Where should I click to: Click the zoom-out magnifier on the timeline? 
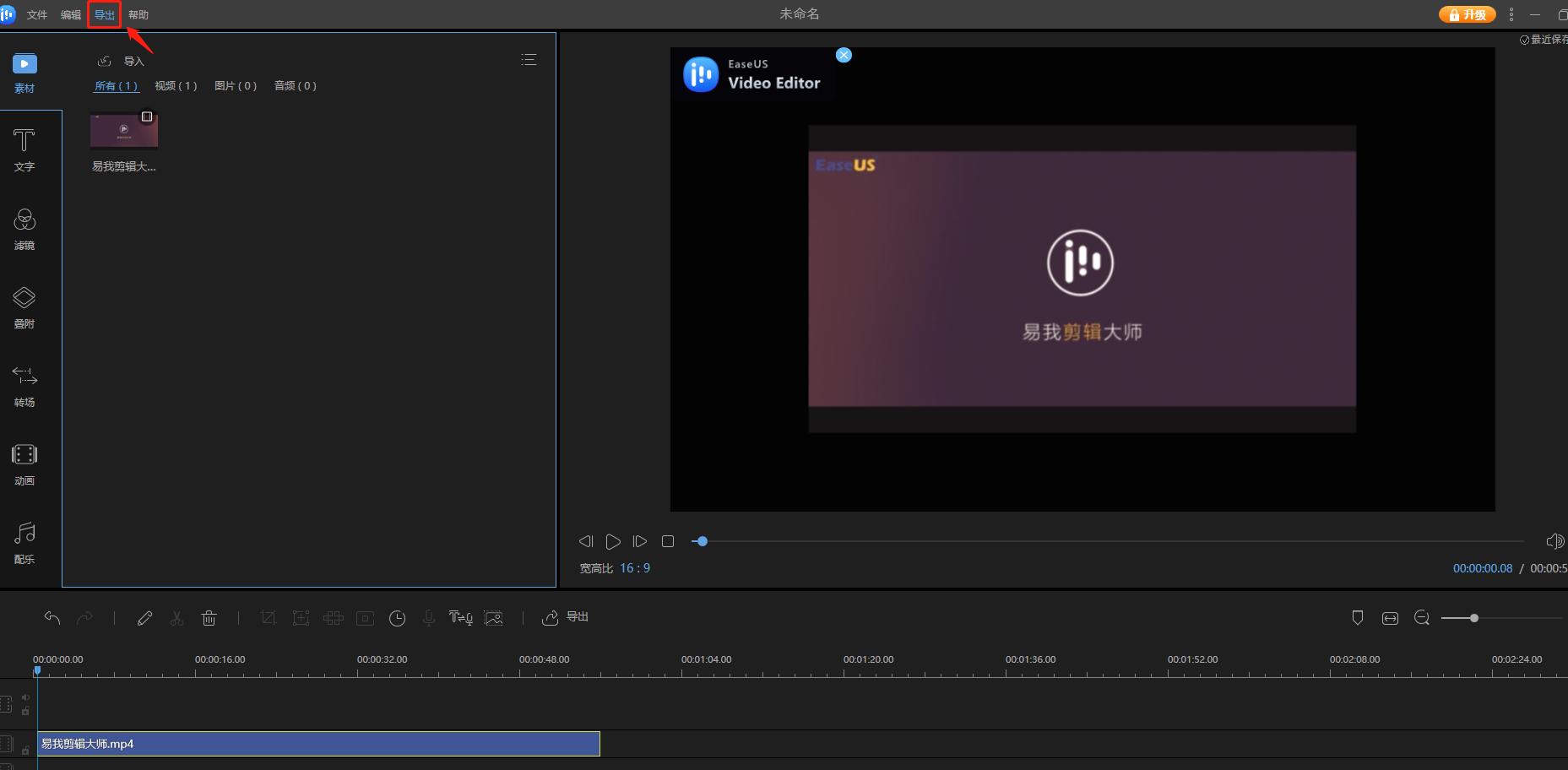(1422, 618)
